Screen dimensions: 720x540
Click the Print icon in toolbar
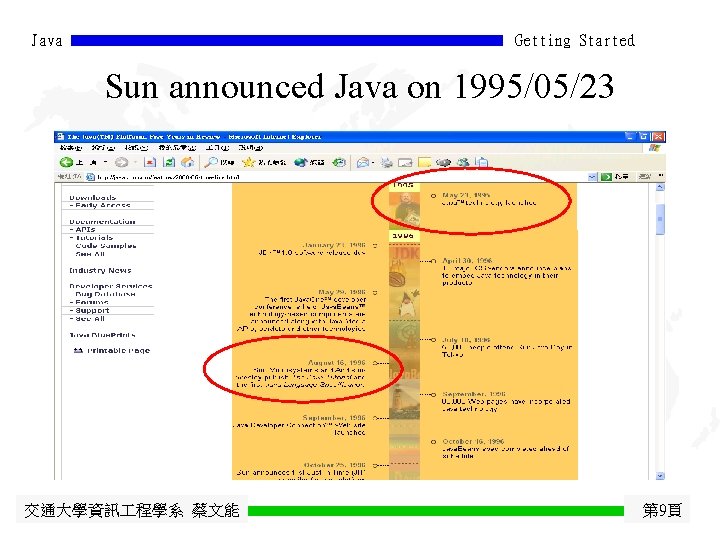click(x=387, y=162)
